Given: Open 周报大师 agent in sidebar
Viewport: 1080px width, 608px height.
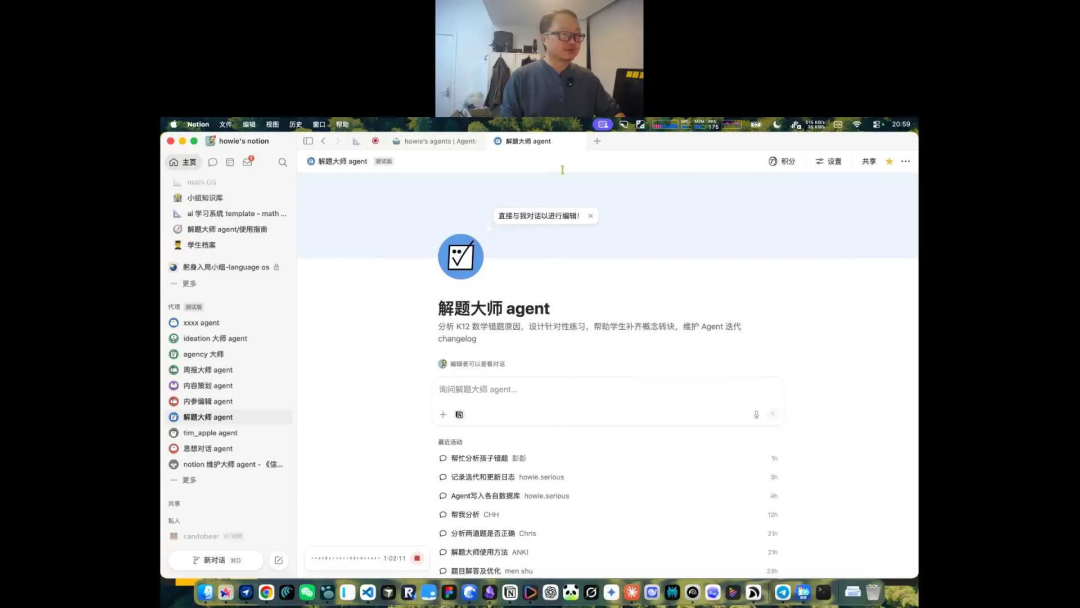Looking at the screenshot, I should pyautogui.click(x=230, y=370).
